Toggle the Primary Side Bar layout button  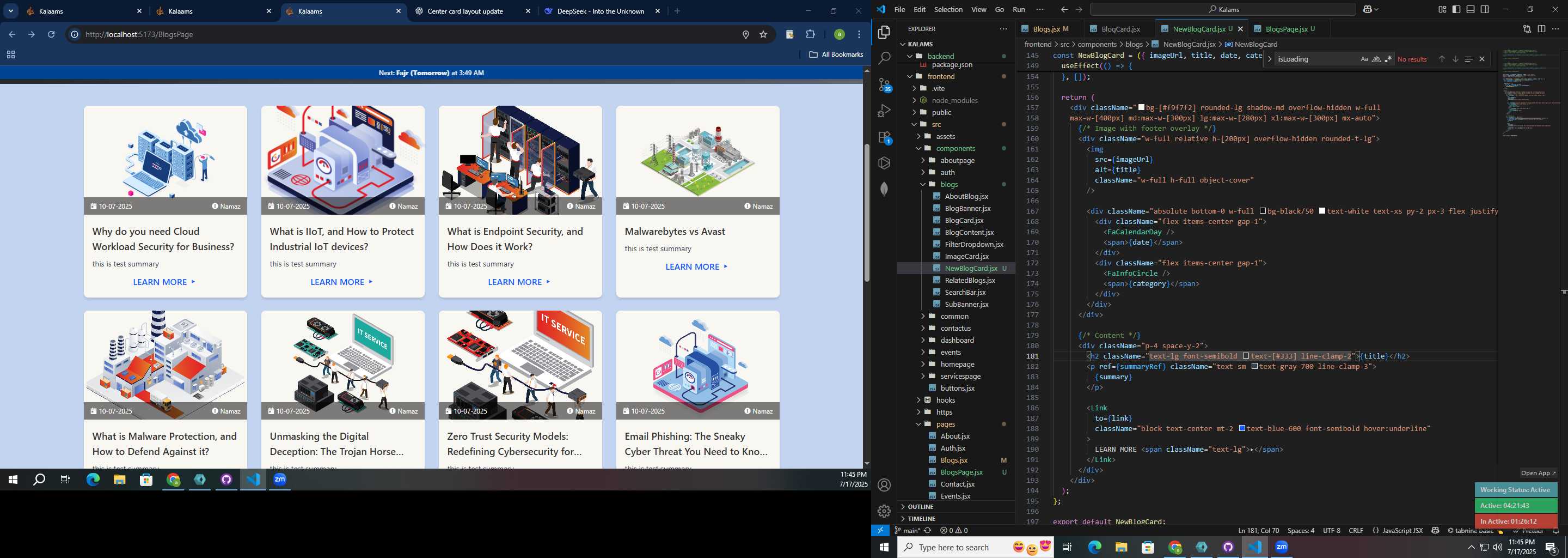click(x=1456, y=9)
